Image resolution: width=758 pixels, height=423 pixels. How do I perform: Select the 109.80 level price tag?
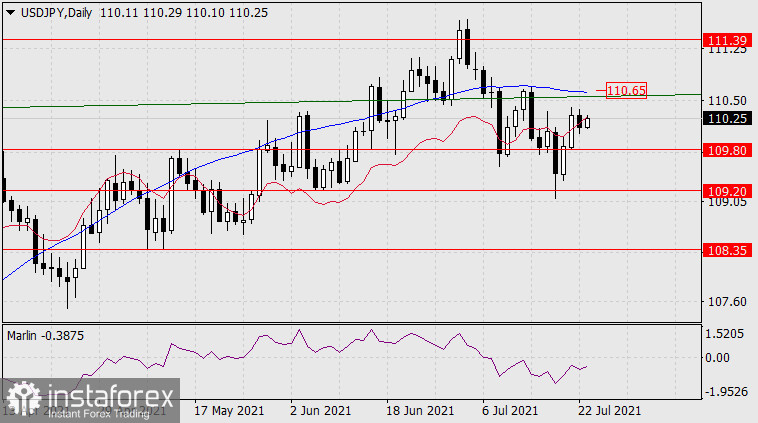[725, 150]
